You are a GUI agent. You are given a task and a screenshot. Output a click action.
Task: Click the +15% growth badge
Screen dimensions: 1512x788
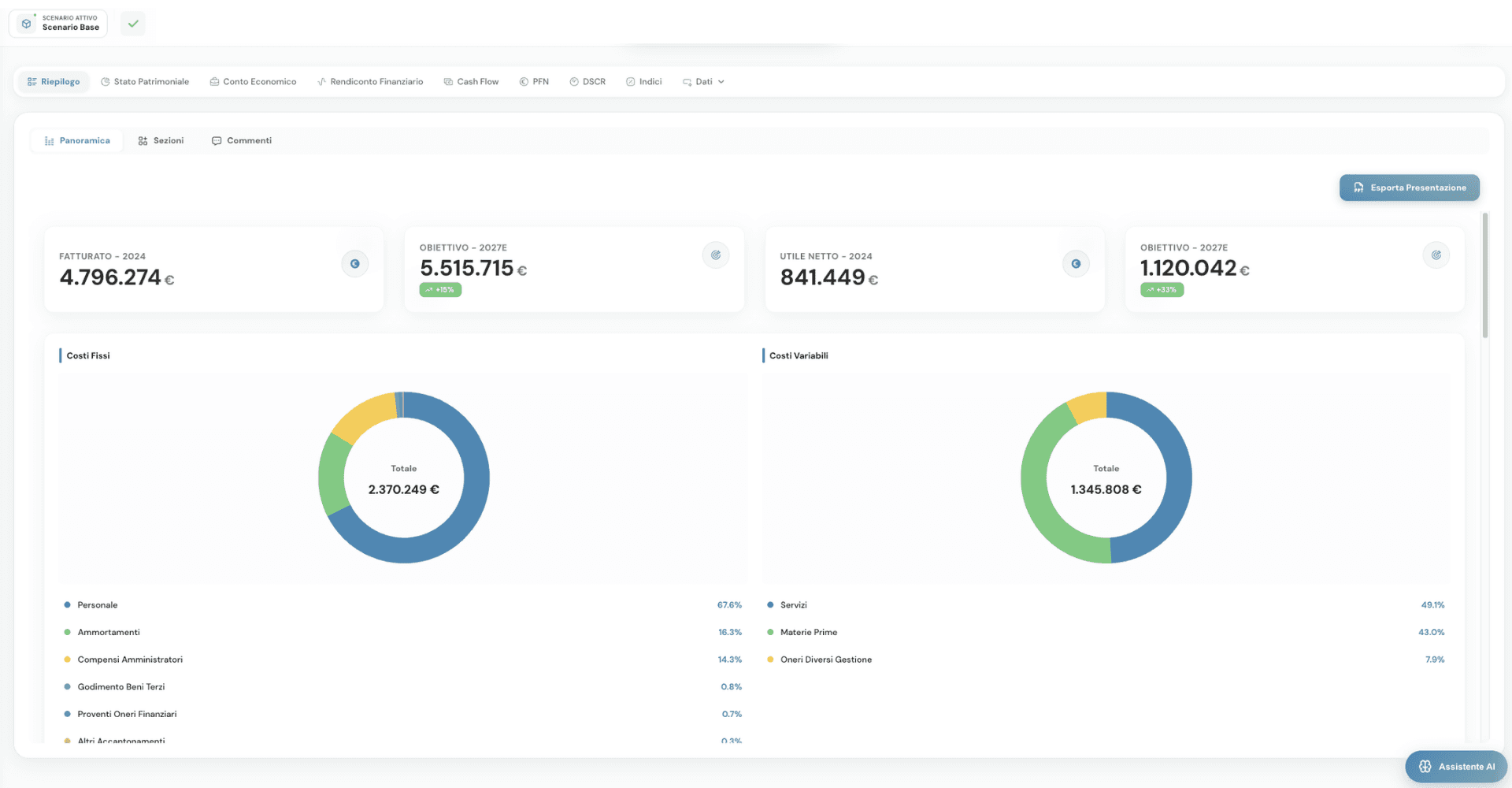coord(440,290)
